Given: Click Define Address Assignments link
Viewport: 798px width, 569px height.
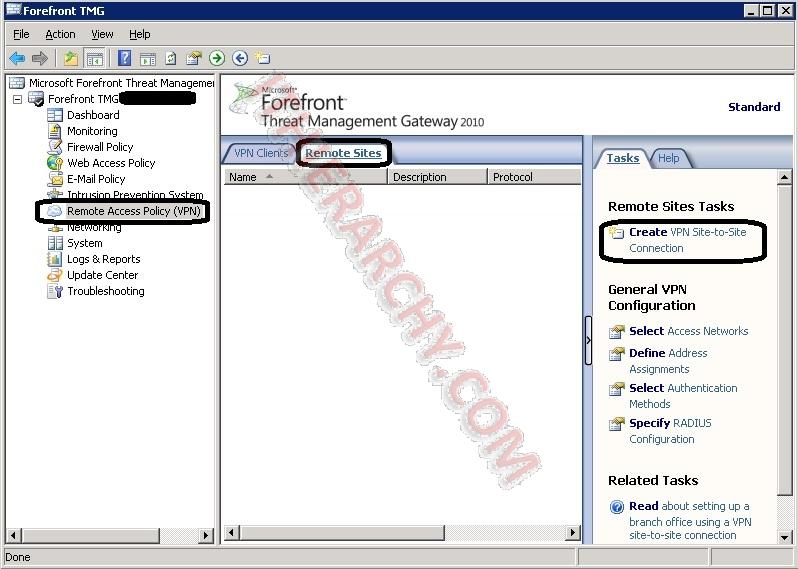Looking at the screenshot, I should [x=668, y=361].
